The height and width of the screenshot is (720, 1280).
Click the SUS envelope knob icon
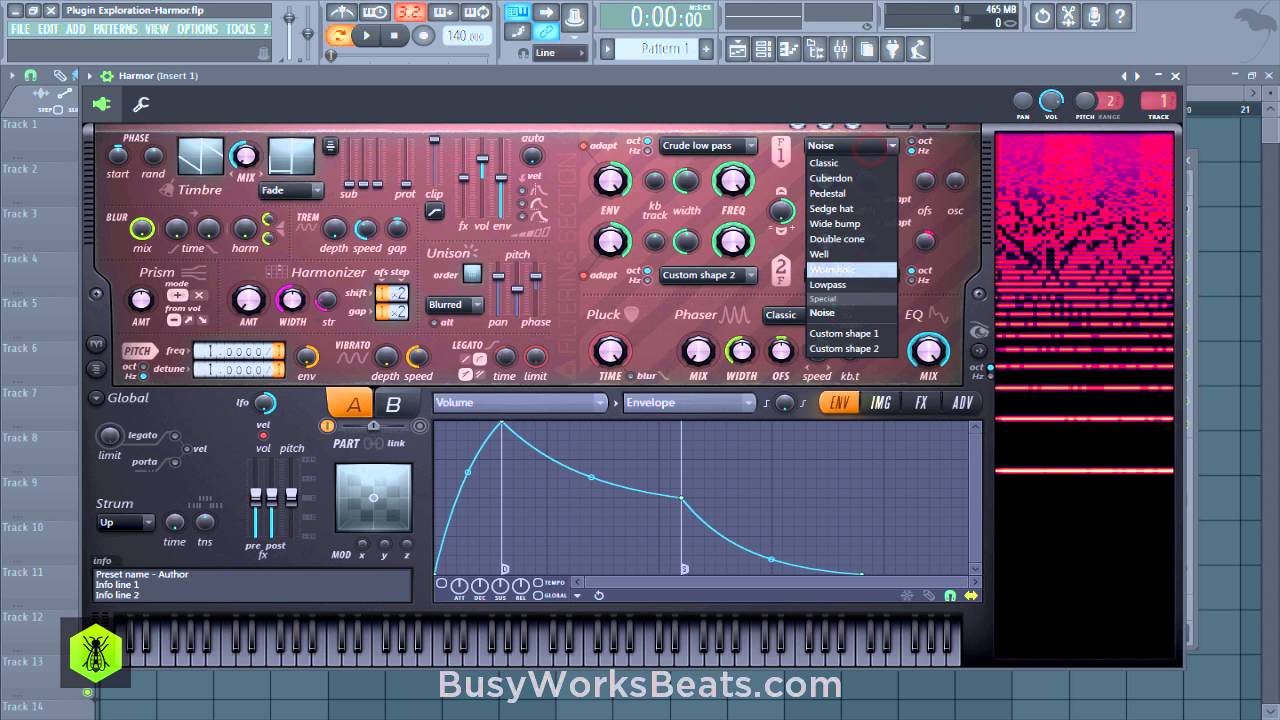pos(501,585)
